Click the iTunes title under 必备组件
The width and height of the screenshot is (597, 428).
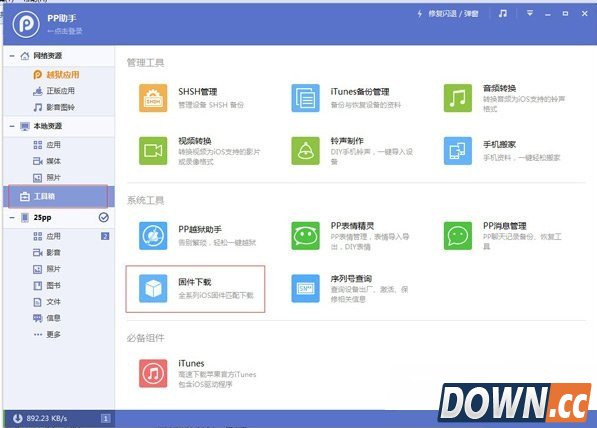(191, 363)
